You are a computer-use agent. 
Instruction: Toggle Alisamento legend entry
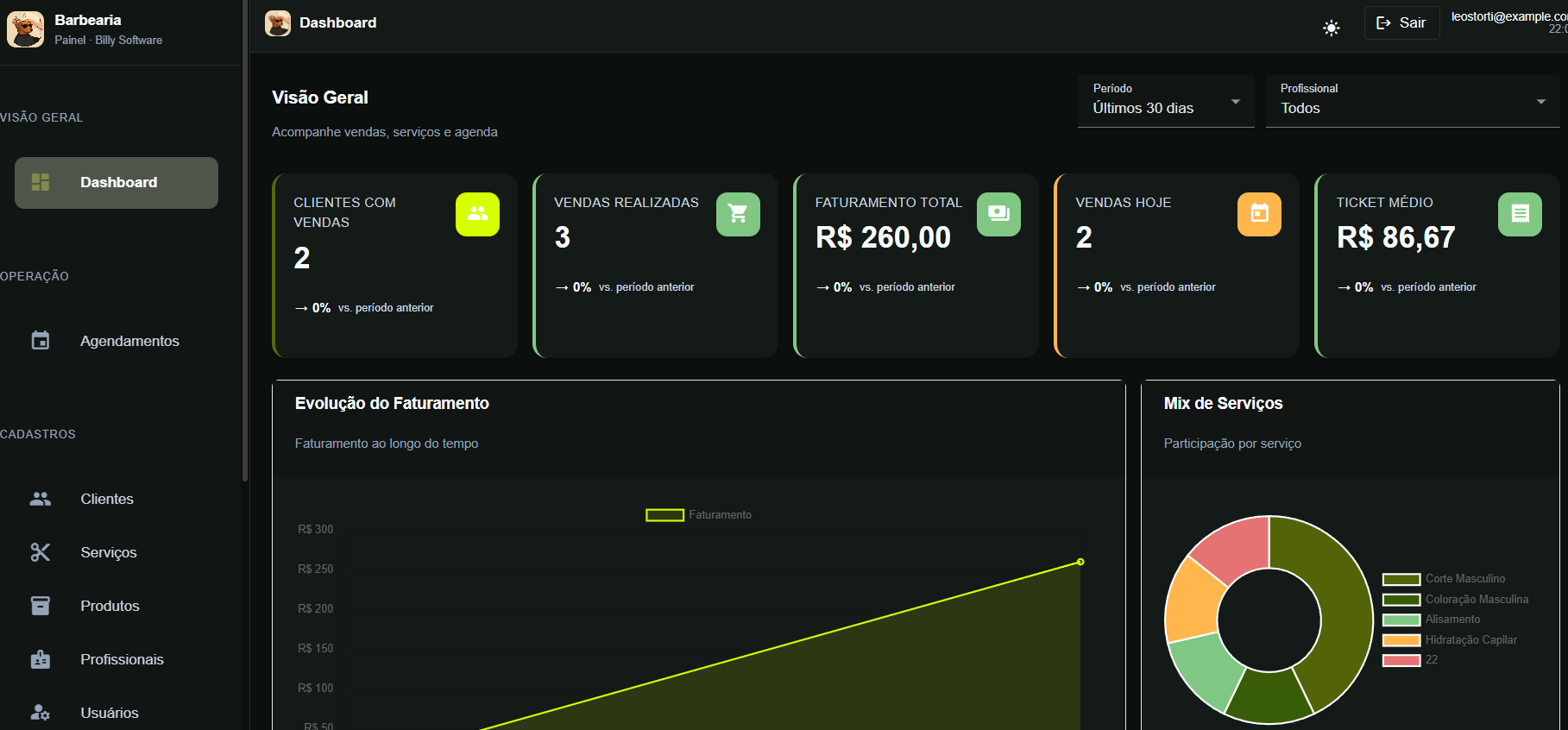coord(1432,620)
